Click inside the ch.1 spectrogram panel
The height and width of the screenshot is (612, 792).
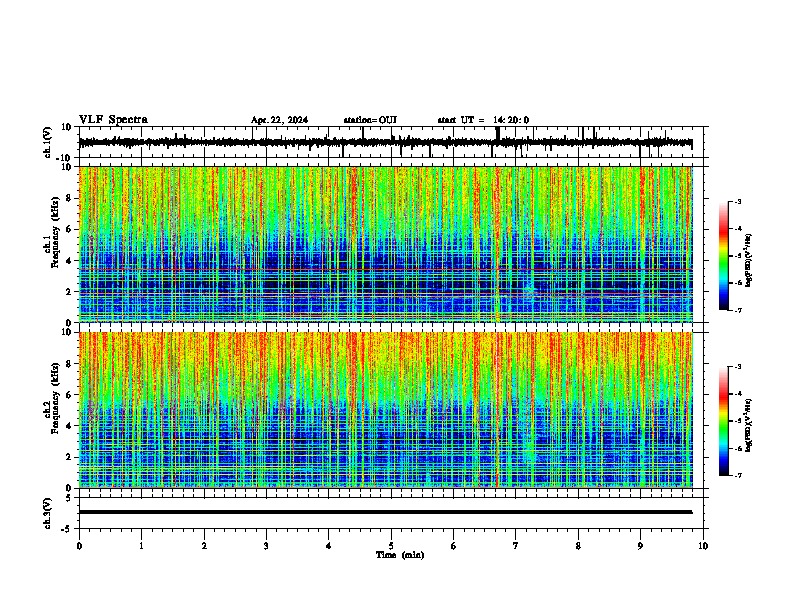coord(386,244)
